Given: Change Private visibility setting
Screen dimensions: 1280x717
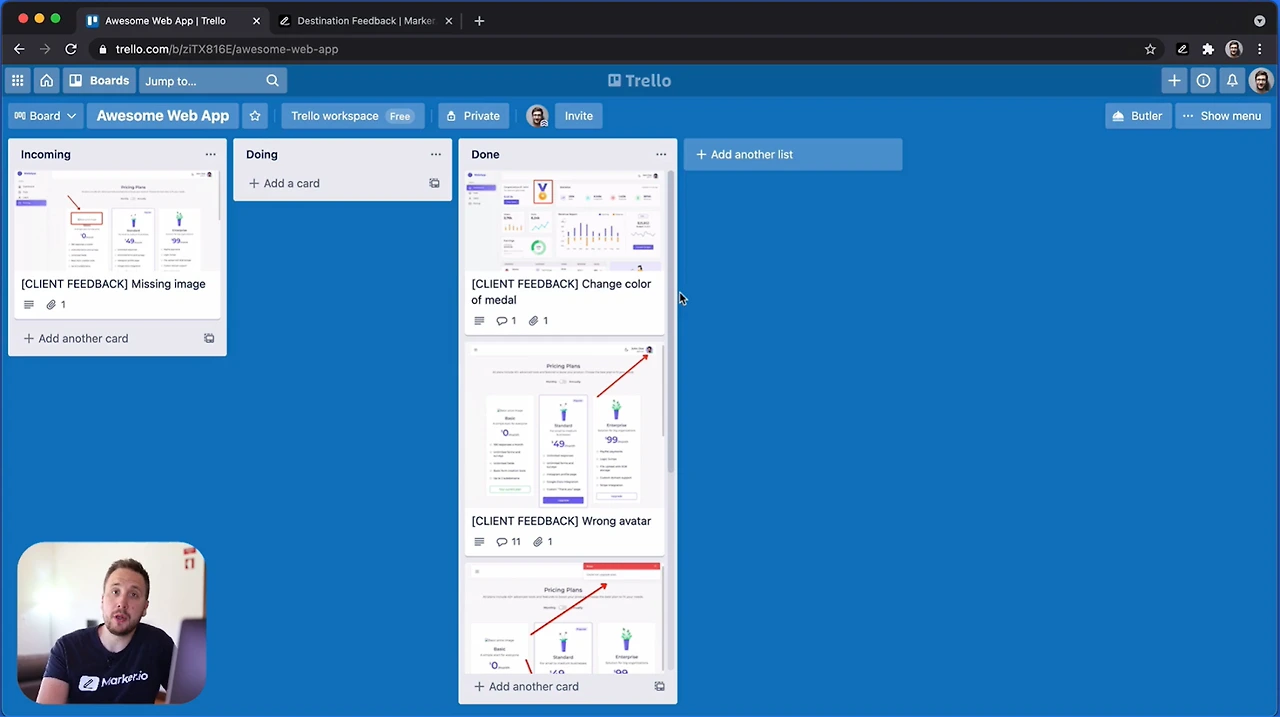Looking at the screenshot, I should (x=473, y=116).
